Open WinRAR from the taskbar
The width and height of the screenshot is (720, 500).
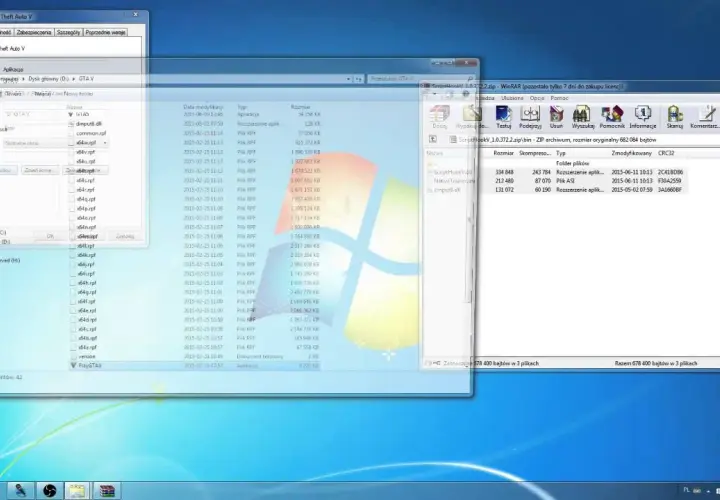pos(107,490)
